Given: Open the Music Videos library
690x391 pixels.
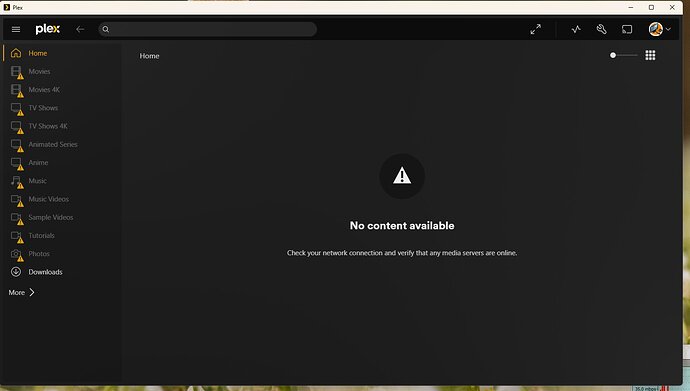Looking at the screenshot, I should pos(62,199).
